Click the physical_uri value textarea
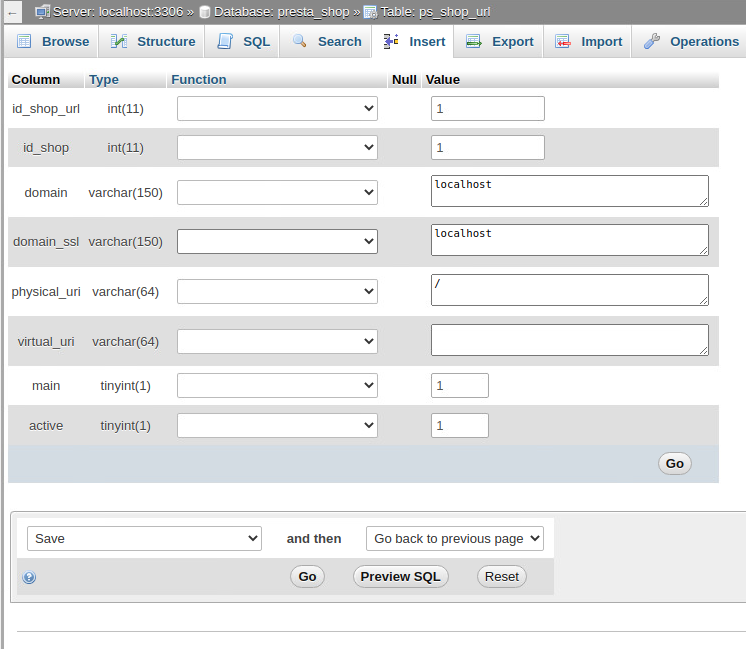The width and height of the screenshot is (746, 649). [x=569, y=290]
